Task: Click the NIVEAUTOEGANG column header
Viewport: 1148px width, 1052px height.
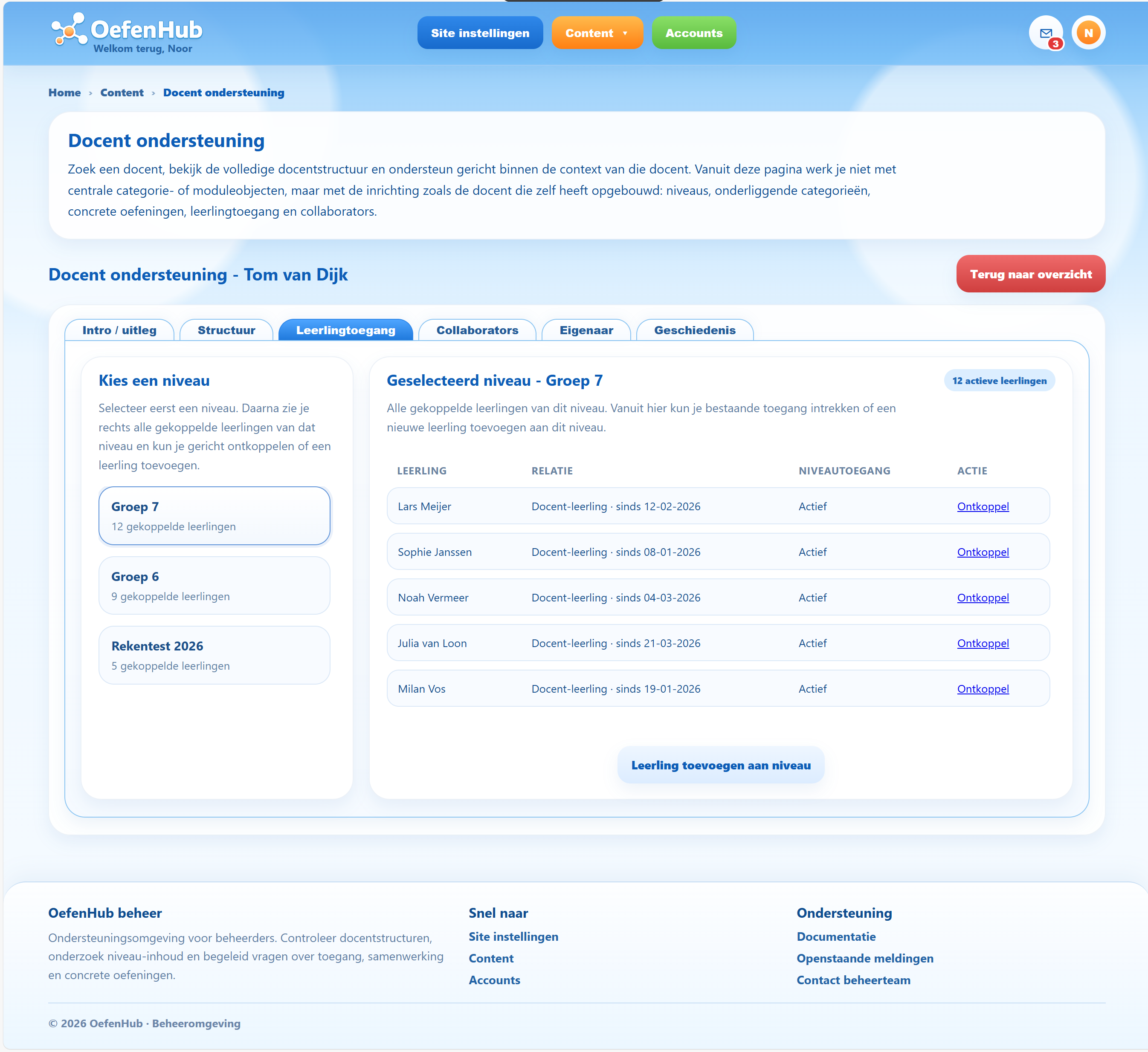Action: click(x=844, y=471)
